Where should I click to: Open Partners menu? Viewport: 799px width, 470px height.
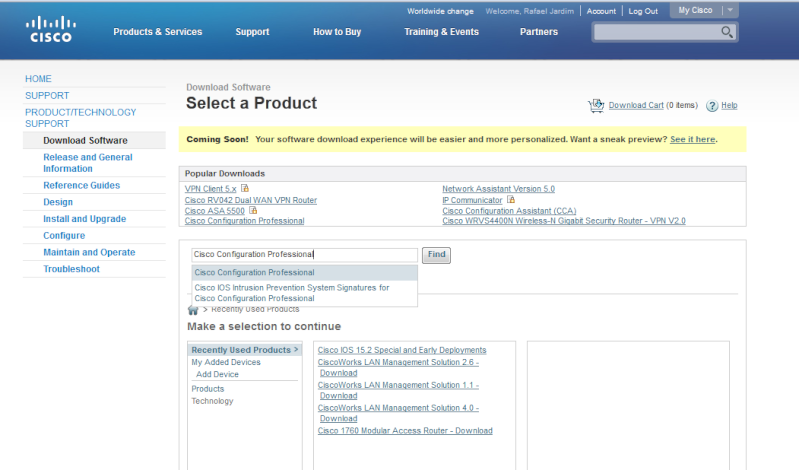[x=539, y=32]
